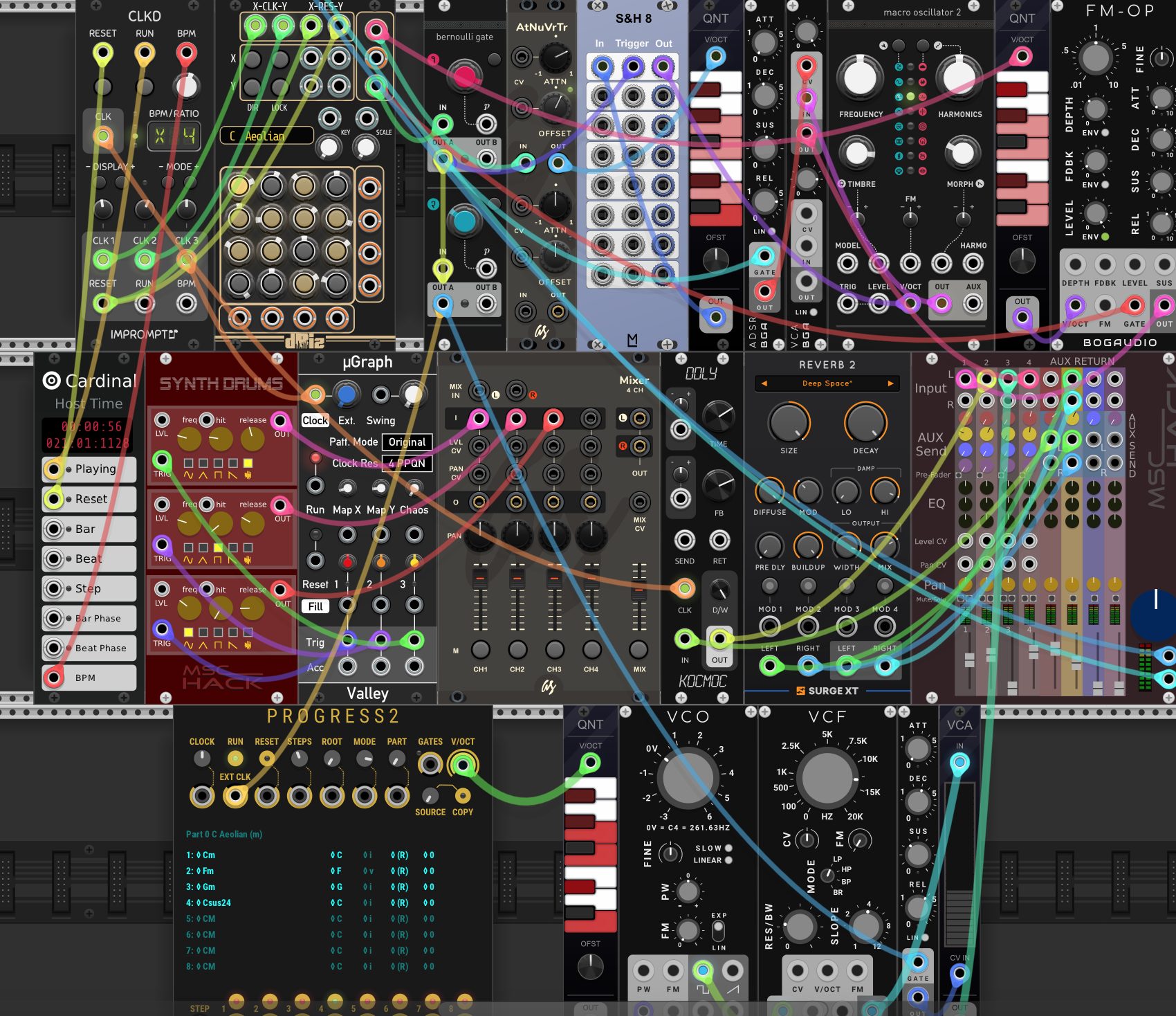Click the white BPM knob on CLKD
Viewport: 1176px width, 1016px height.
point(186,87)
